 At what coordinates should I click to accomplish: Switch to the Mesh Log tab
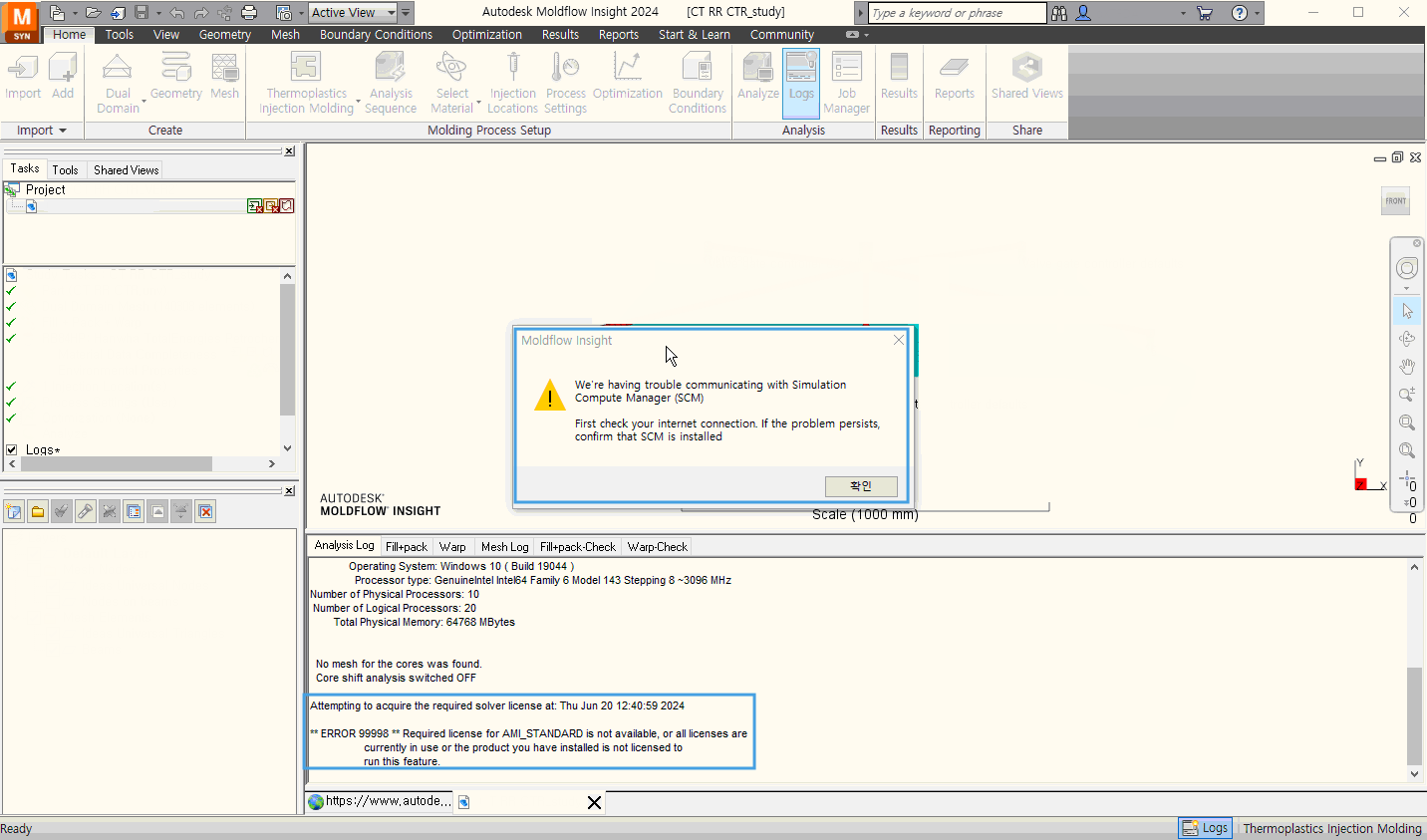504,546
